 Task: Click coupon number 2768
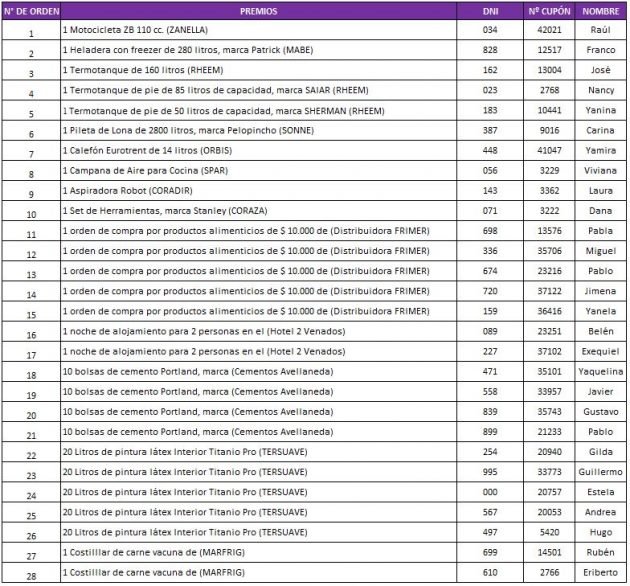549,90
